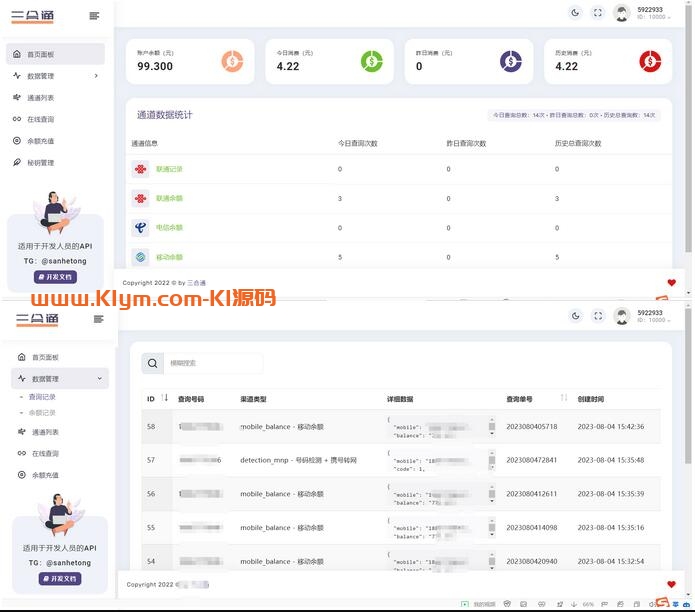
Task: Toggle the sidebar hamburger on the dashboard page
Action: 94,15
